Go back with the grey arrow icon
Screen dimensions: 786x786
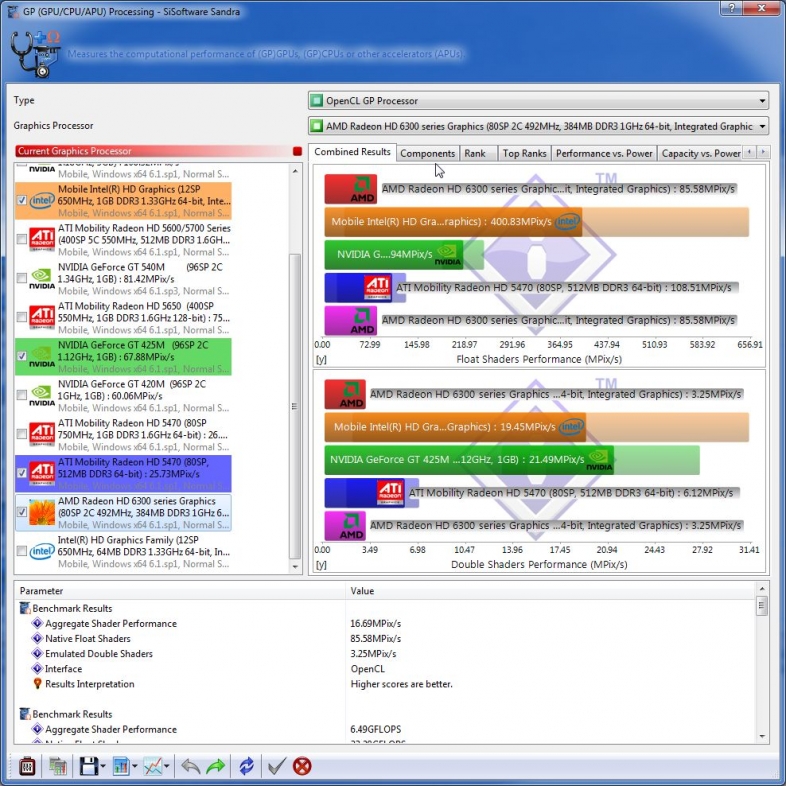pyautogui.click(x=190, y=766)
